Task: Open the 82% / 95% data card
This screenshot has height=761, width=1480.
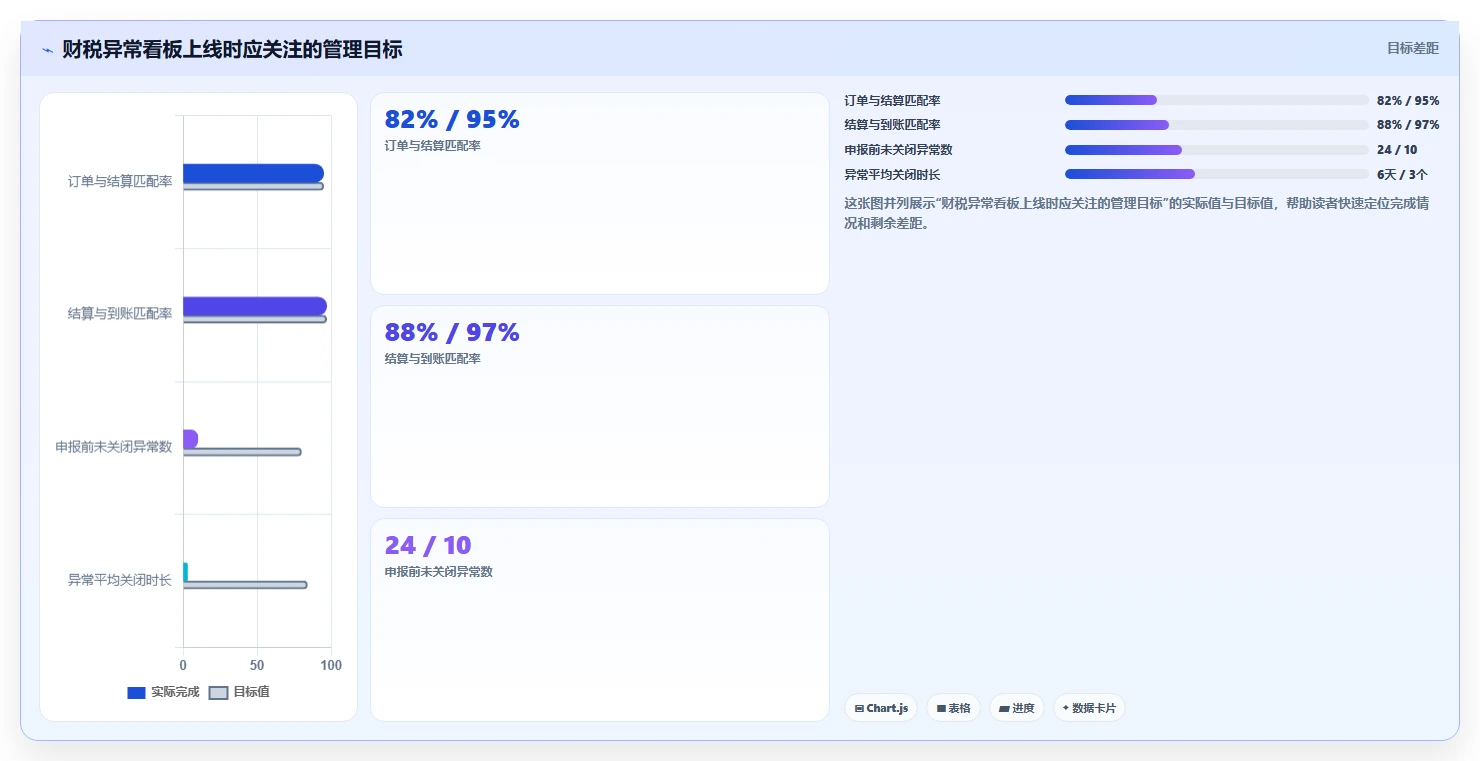Action: tap(600, 194)
